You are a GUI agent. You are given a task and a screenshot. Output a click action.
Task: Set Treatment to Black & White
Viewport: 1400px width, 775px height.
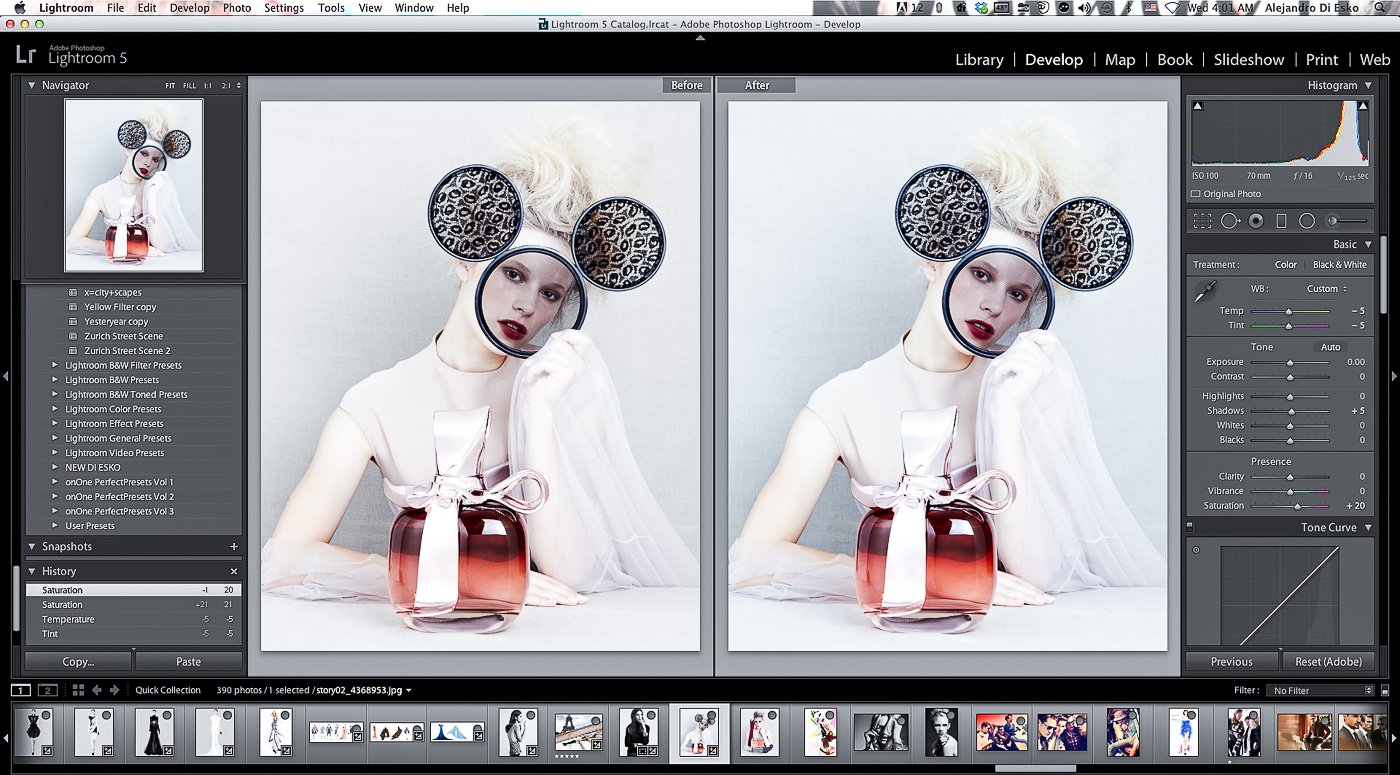coord(1340,265)
